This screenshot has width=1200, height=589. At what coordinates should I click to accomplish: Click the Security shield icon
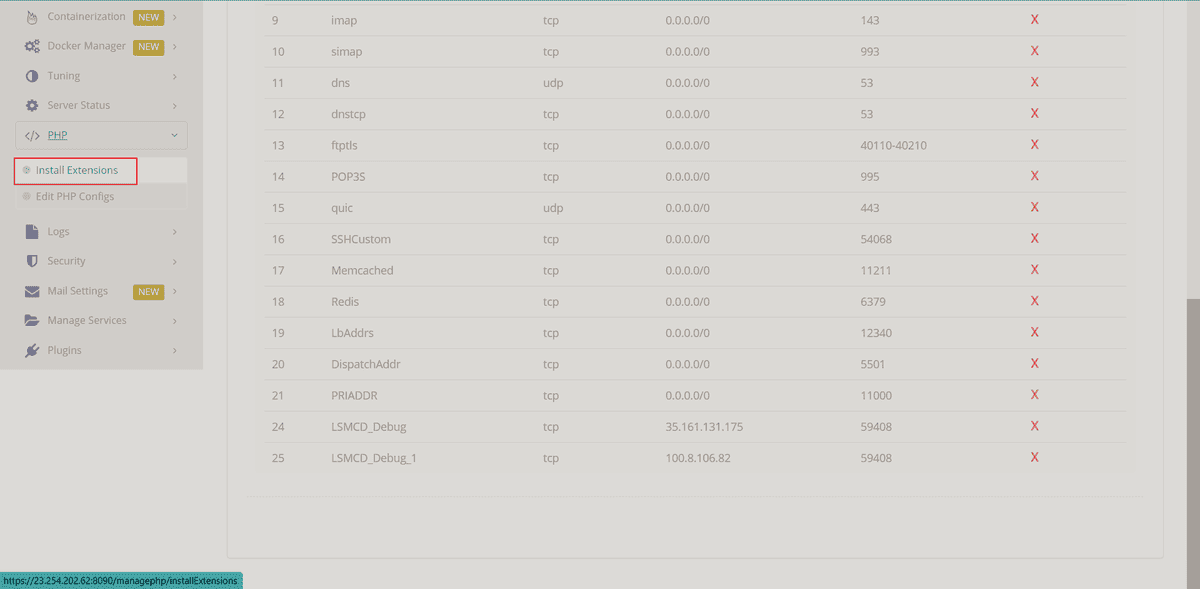32,261
